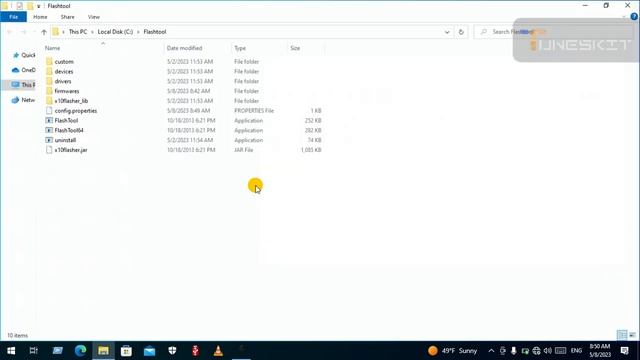Open Microsoft Store from taskbar

pyautogui.click(x=126, y=351)
